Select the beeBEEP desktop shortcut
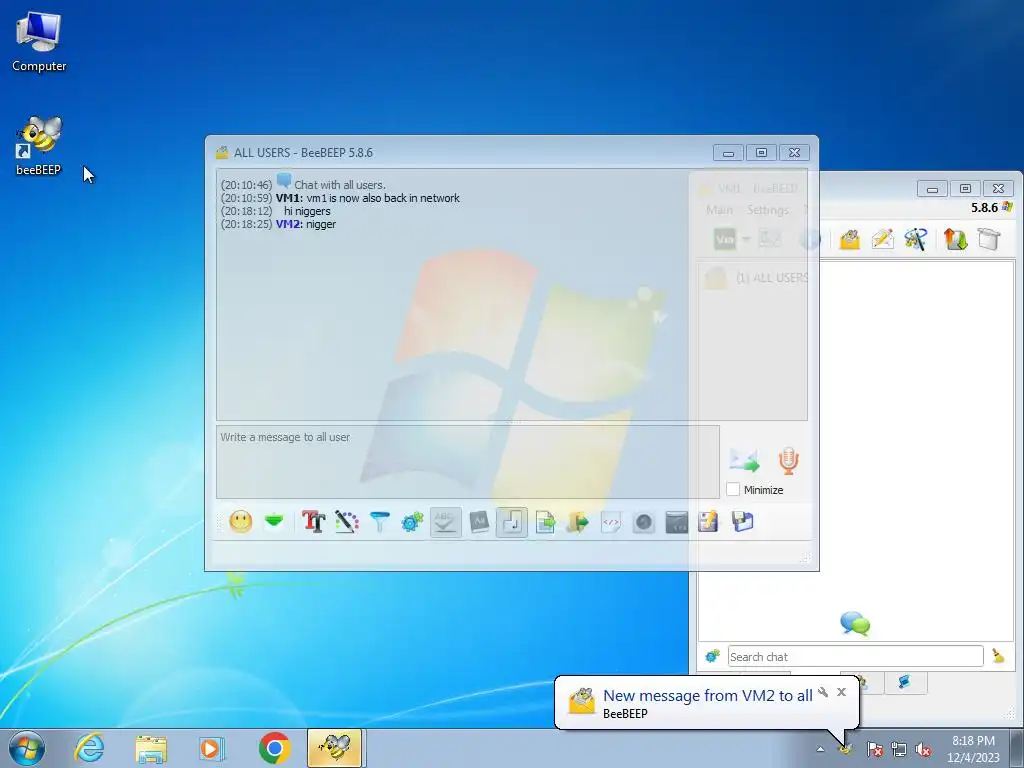1024x768 pixels. (x=39, y=146)
